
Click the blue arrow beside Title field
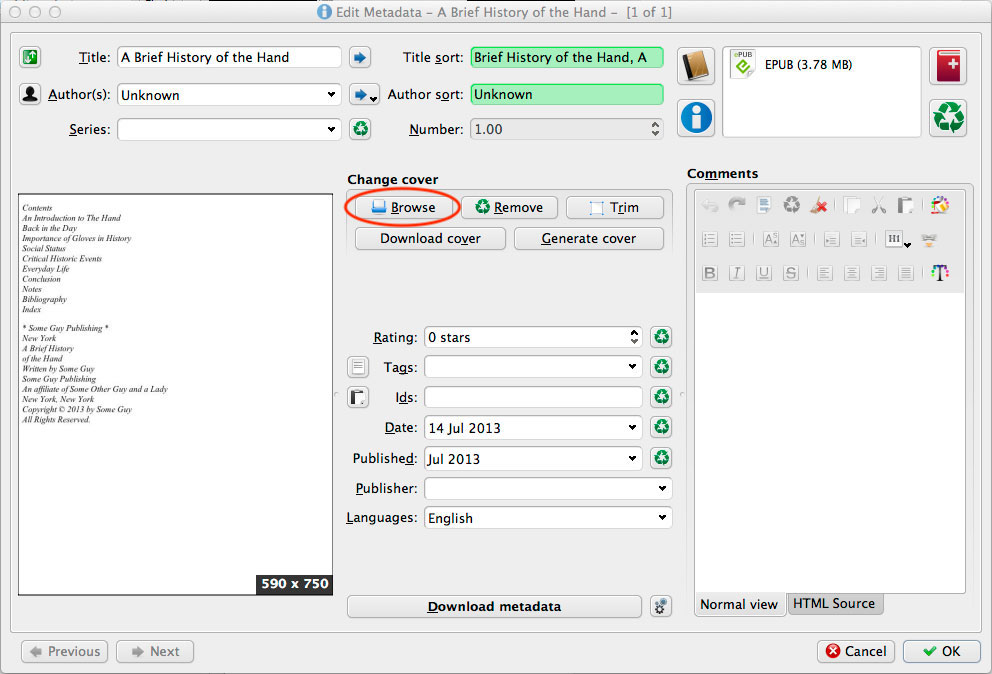pos(359,57)
